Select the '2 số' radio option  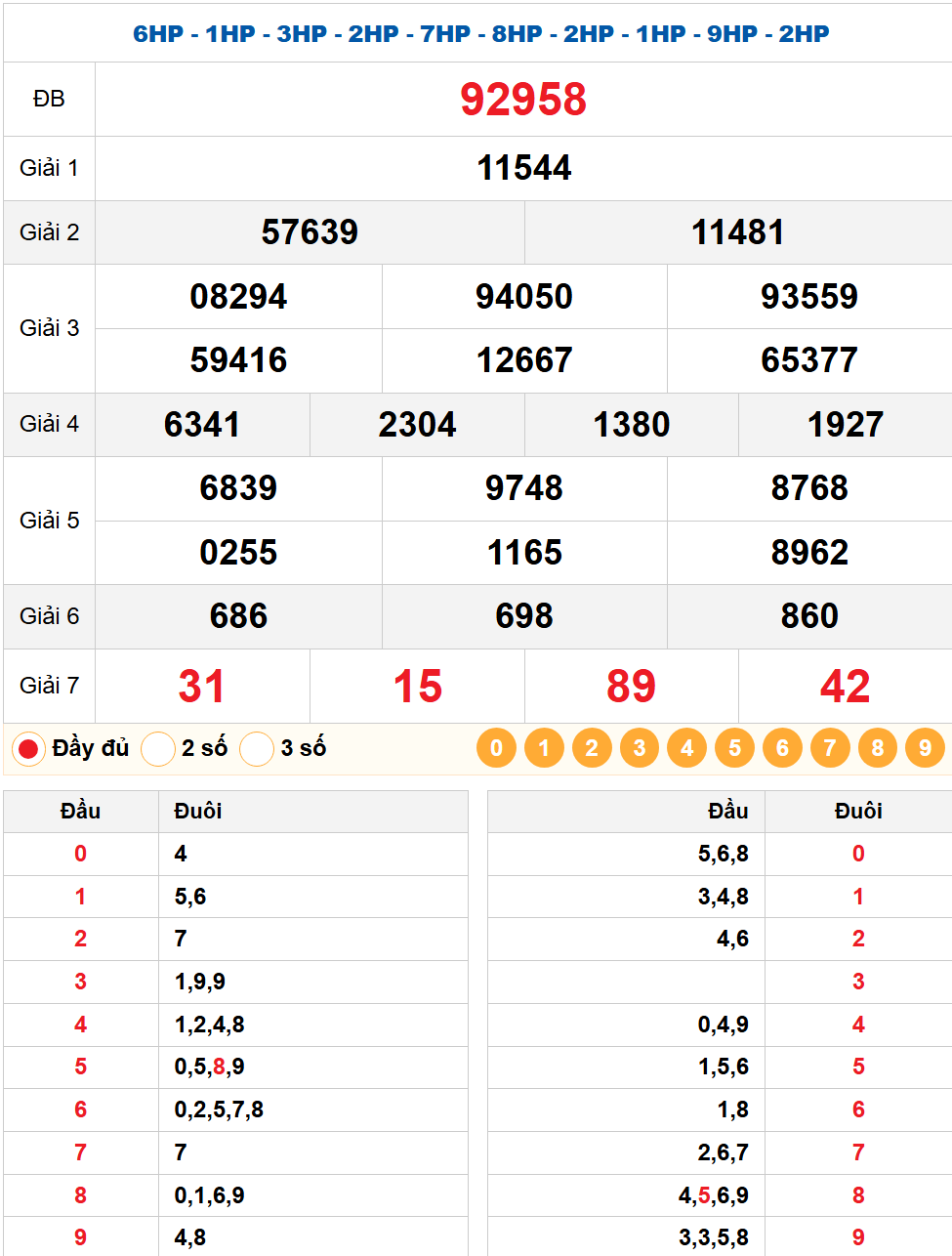[158, 749]
